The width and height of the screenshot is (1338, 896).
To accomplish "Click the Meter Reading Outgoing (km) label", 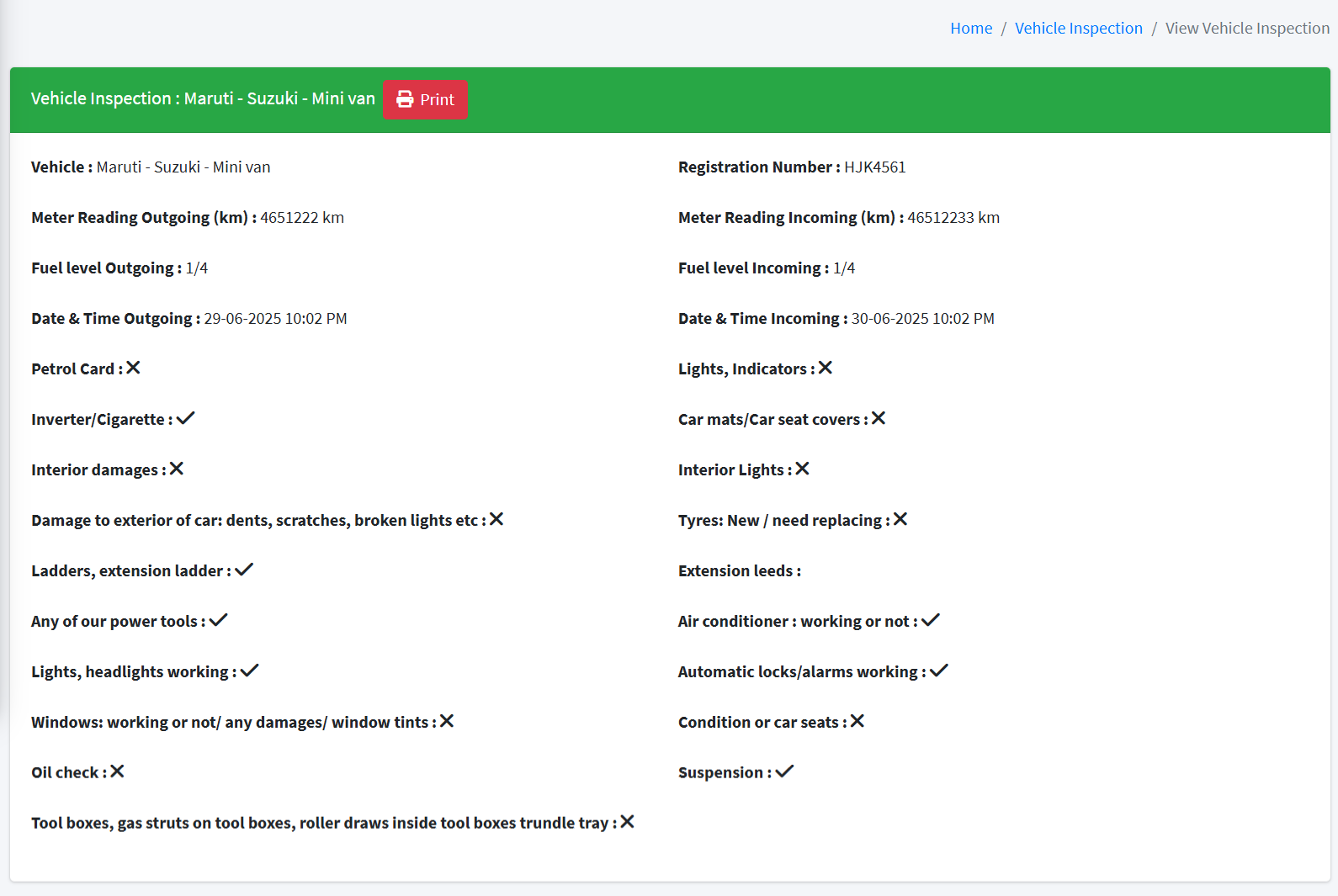I will click(144, 218).
